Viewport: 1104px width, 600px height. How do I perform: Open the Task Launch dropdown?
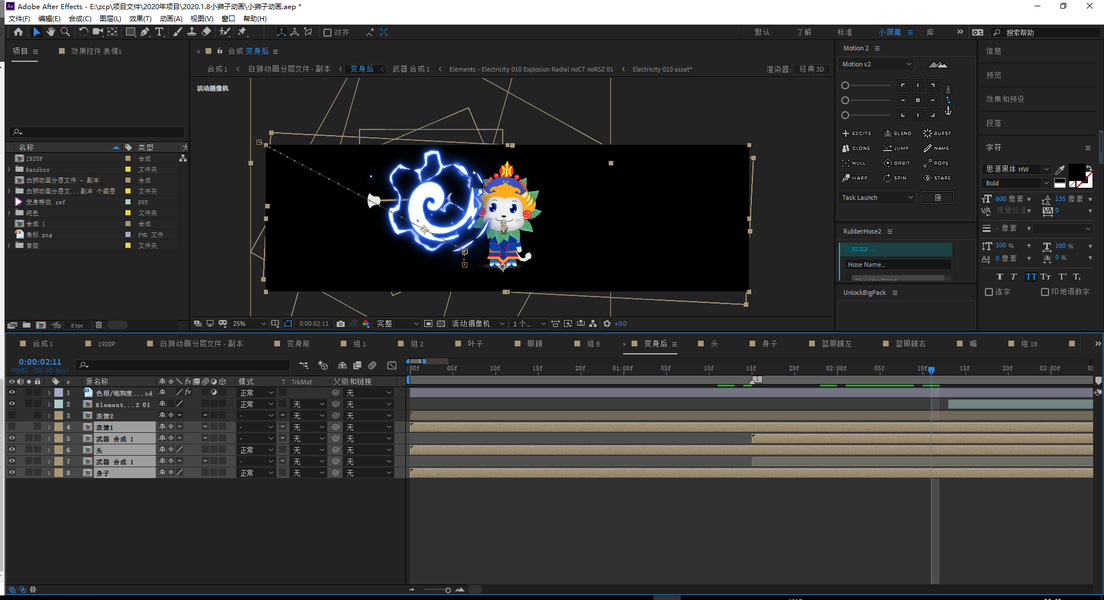877,198
